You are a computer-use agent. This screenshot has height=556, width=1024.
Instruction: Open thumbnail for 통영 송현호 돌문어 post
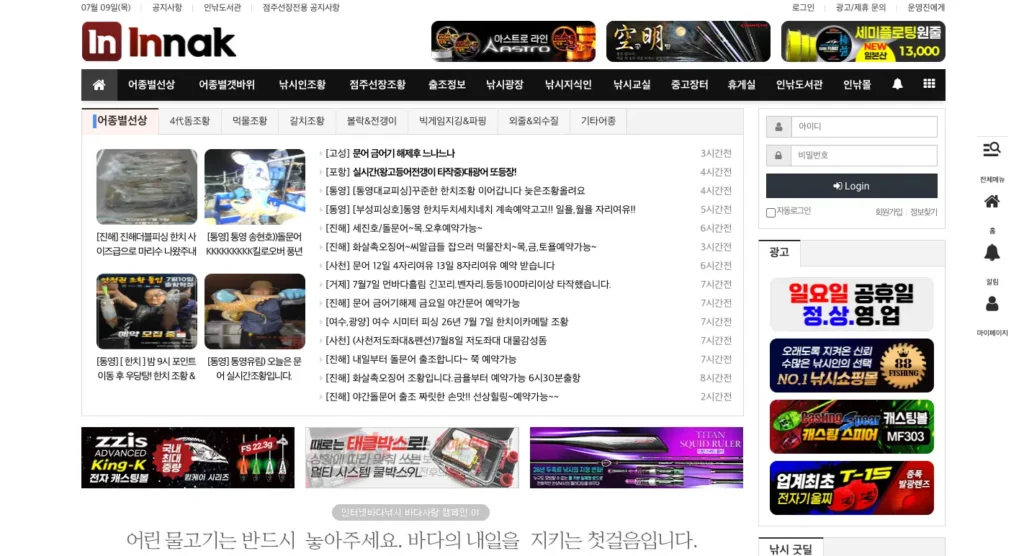click(x=255, y=187)
